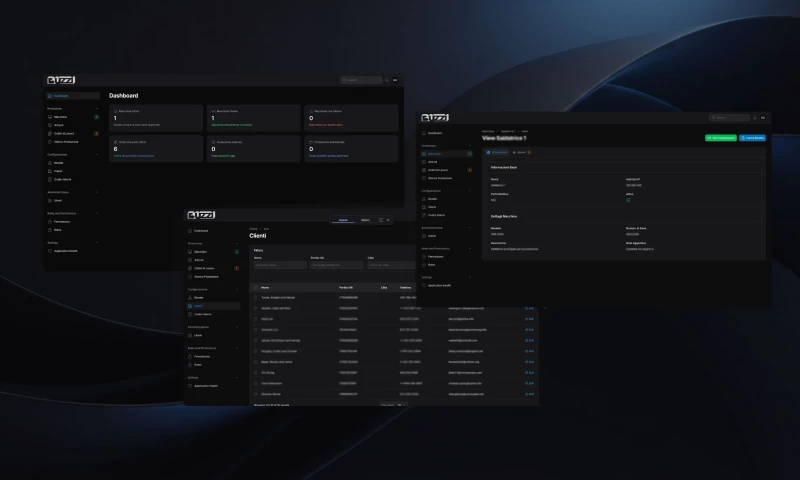
Task: Open Dashboard in the Dashboard window sidebar
Action: tap(73, 96)
